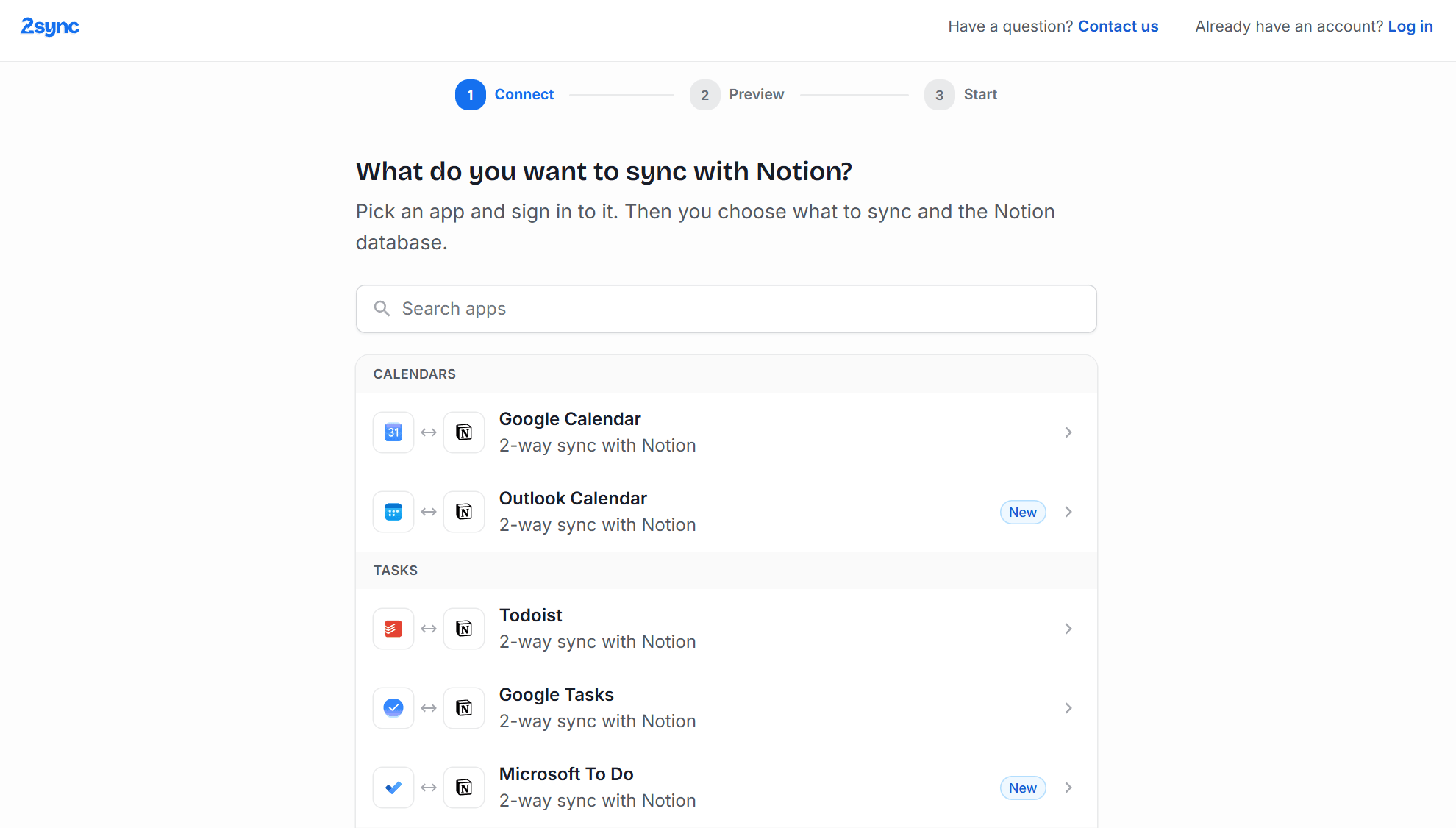The image size is (1456, 828).
Task: Choose Google Calendar title text
Action: pyautogui.click(x=570, y=419)
